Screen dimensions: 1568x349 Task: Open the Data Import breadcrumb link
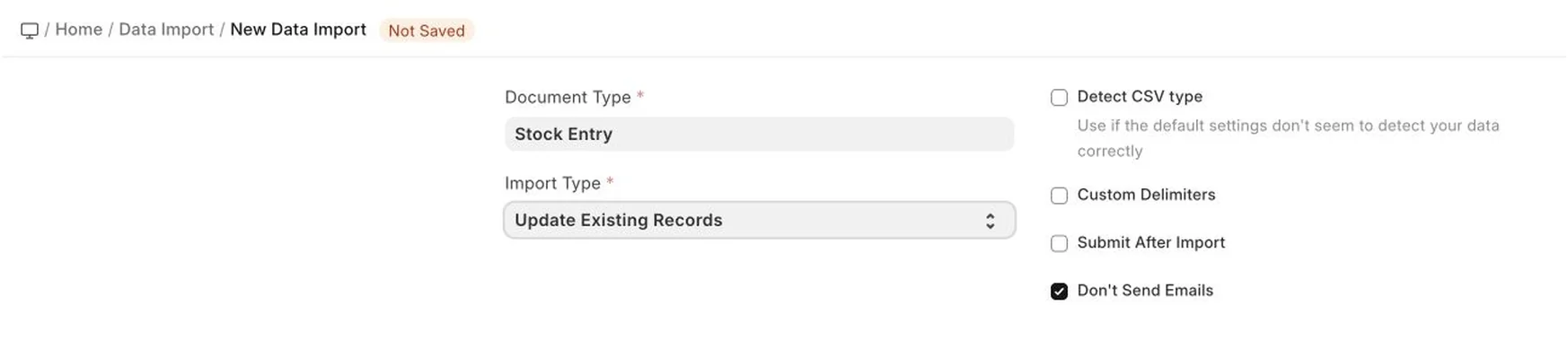(x=166, y=30)
